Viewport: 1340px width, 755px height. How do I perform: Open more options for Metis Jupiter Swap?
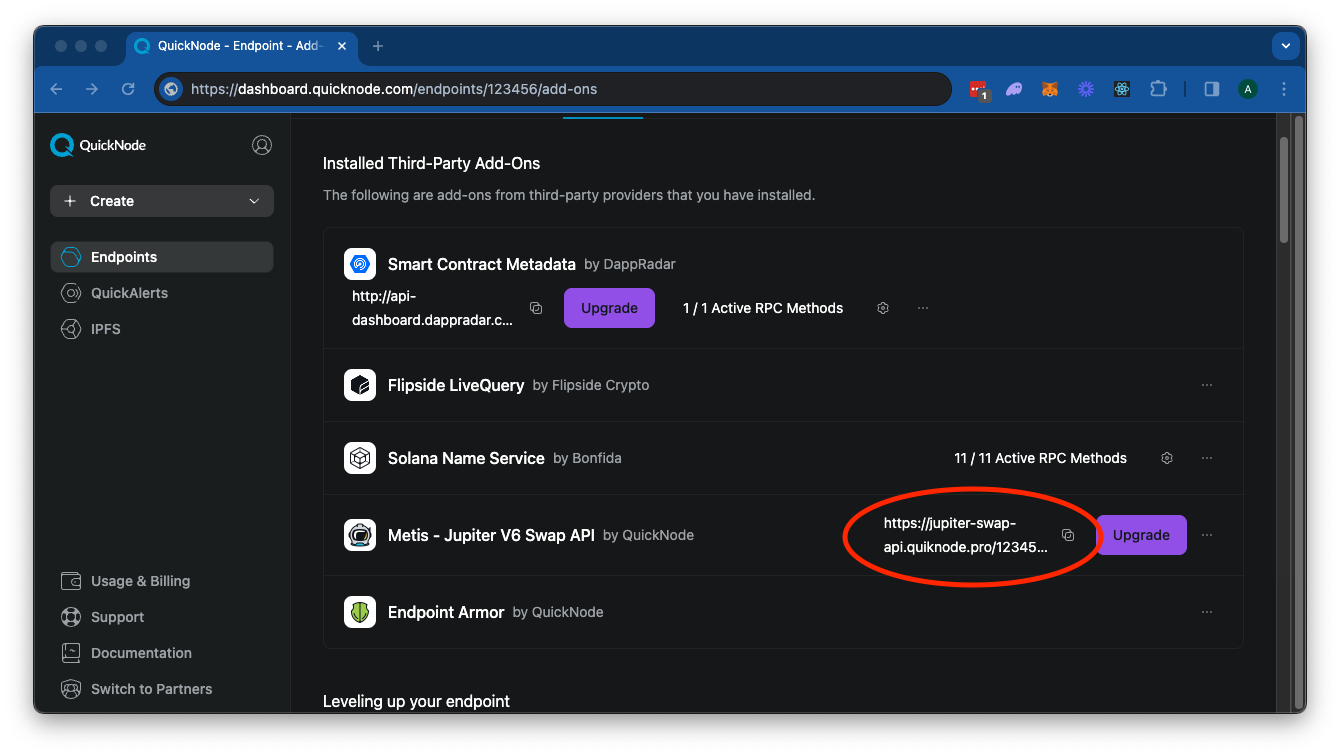tap(1207, 535)
